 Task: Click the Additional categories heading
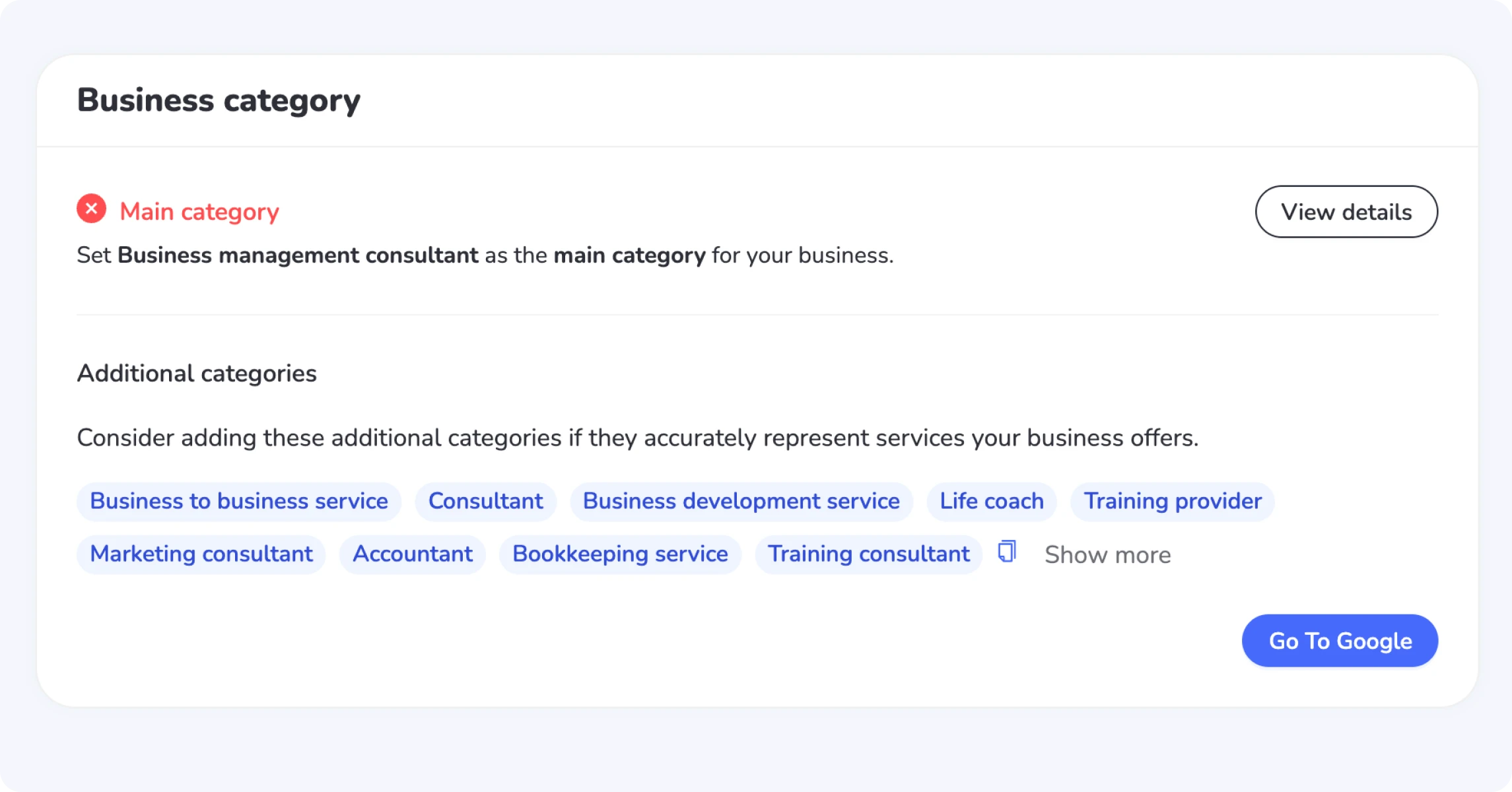click(x=197, y=373)
